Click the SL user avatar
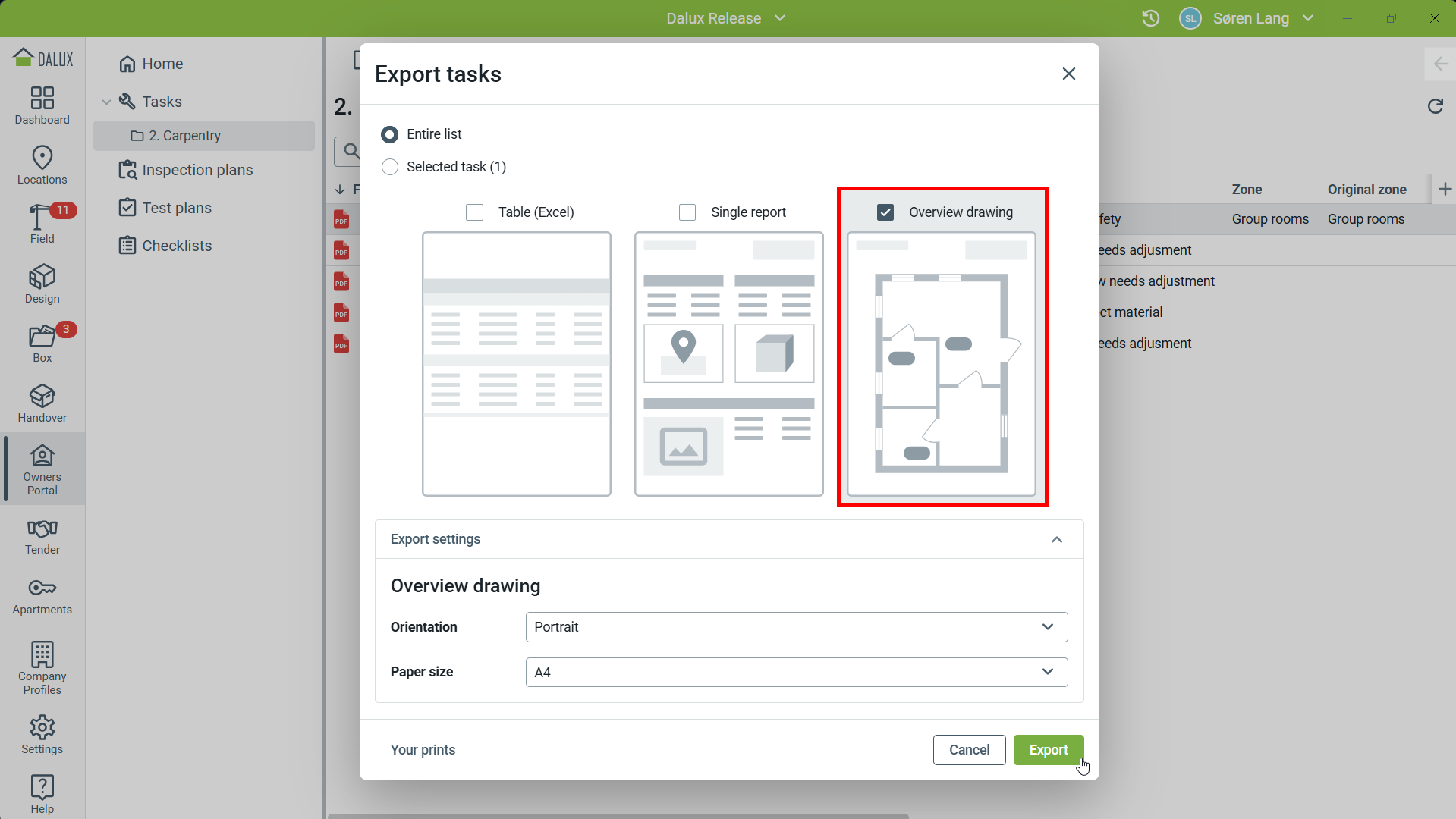This screenshot has height=819, width=1456. point(1190,18)
